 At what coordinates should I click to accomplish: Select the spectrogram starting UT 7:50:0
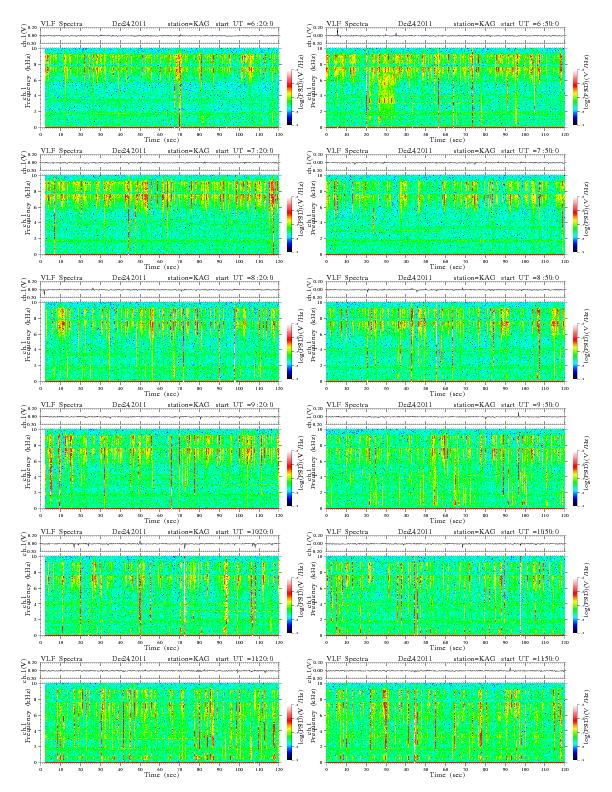click(x=445, y=215)
